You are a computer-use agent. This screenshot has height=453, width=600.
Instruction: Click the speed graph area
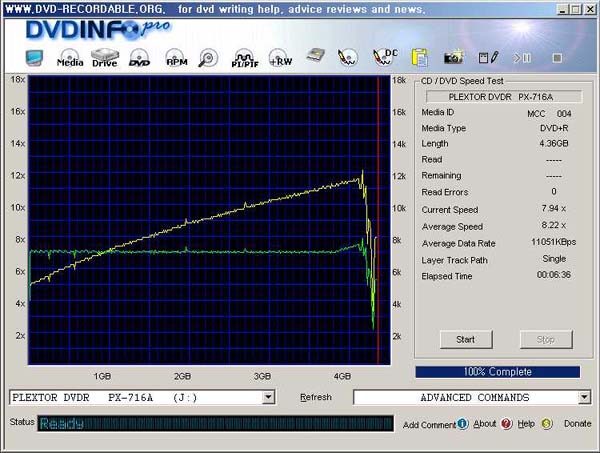pos(209,220)
